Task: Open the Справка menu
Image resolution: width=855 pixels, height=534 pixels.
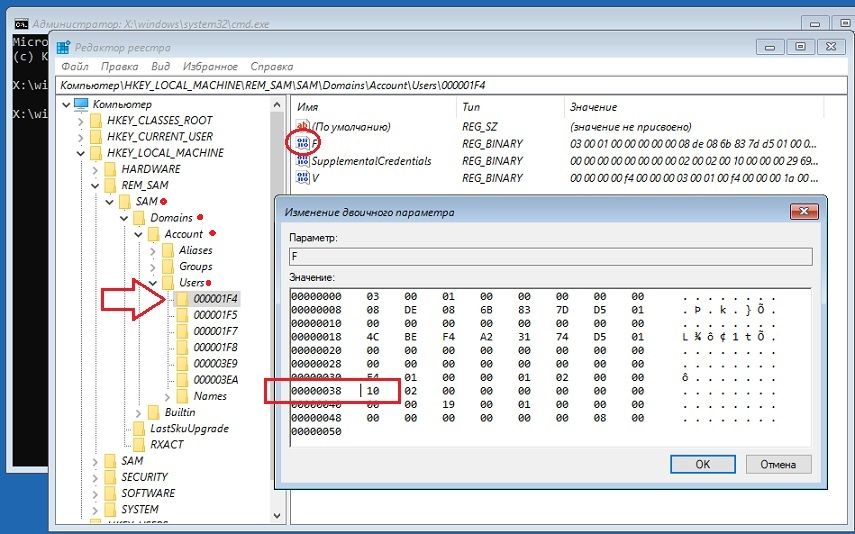Action: pos(272,66)
